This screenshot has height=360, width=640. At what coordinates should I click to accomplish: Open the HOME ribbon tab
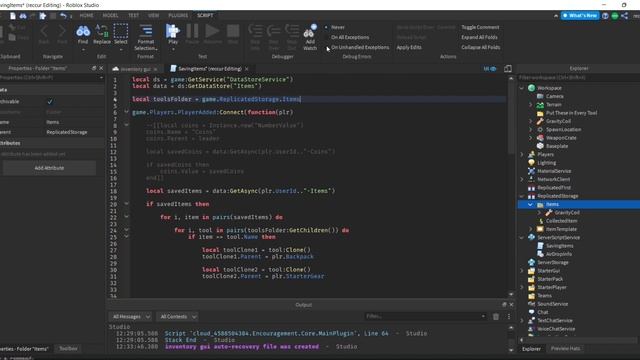[x=86, y=16]
